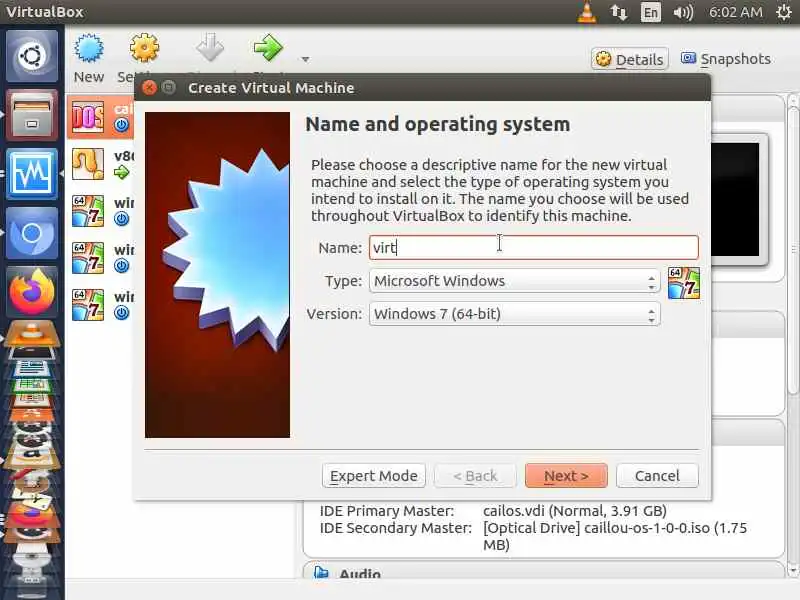Image resolution: width=800 pixels, height=600 pixels.
Task: Open the Type dropdown showing Microsoft Windows
Action: point(514,281)
